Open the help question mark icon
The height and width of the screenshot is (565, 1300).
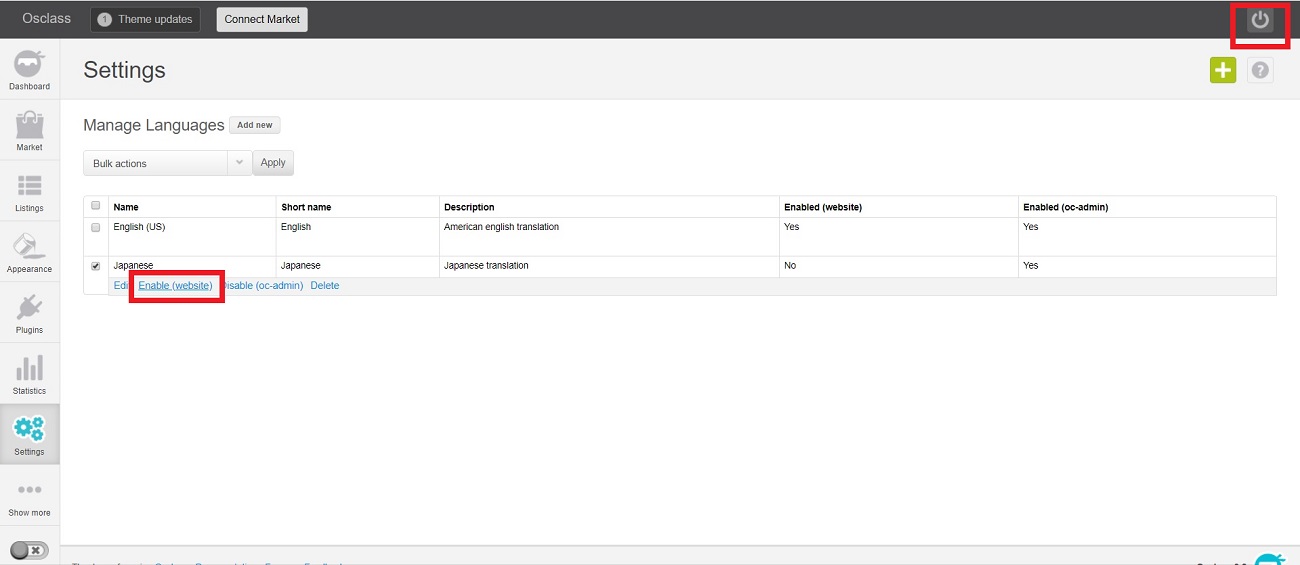1260,70
